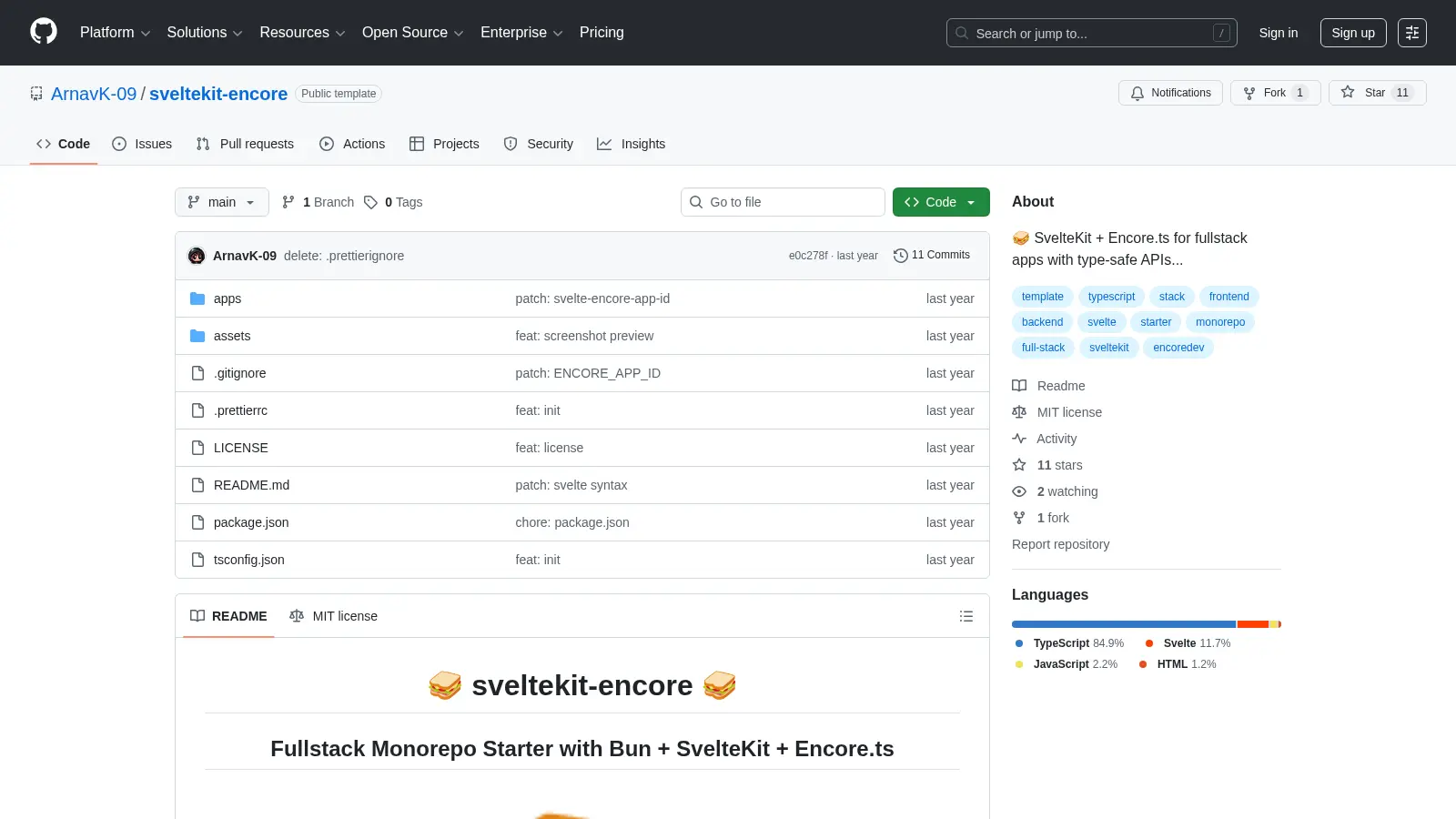Open the Insights tab
Viewport: 1456px width, 819px height.
click(x=632, y=144)
